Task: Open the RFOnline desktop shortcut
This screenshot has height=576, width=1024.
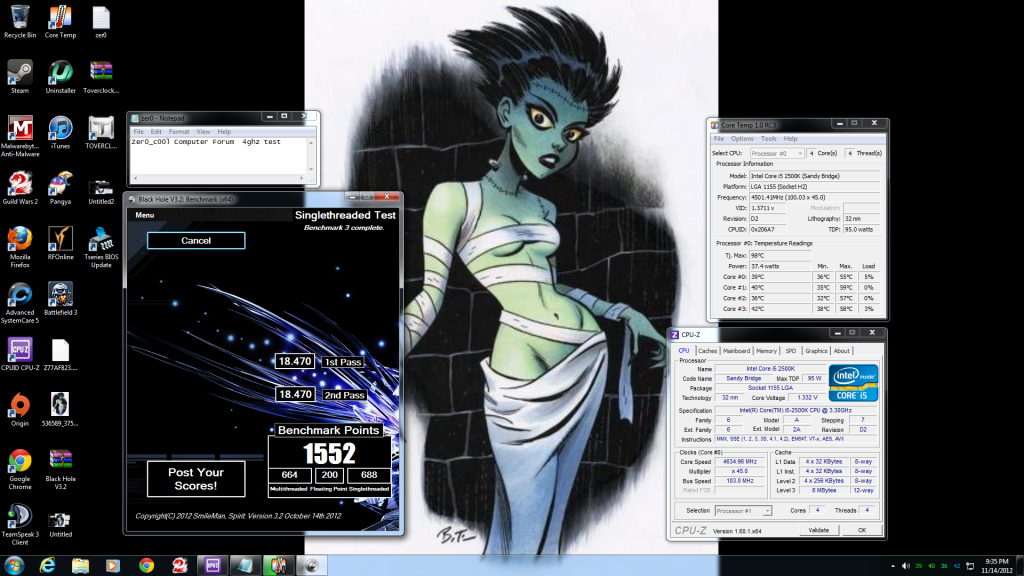Action: point(60,244)
